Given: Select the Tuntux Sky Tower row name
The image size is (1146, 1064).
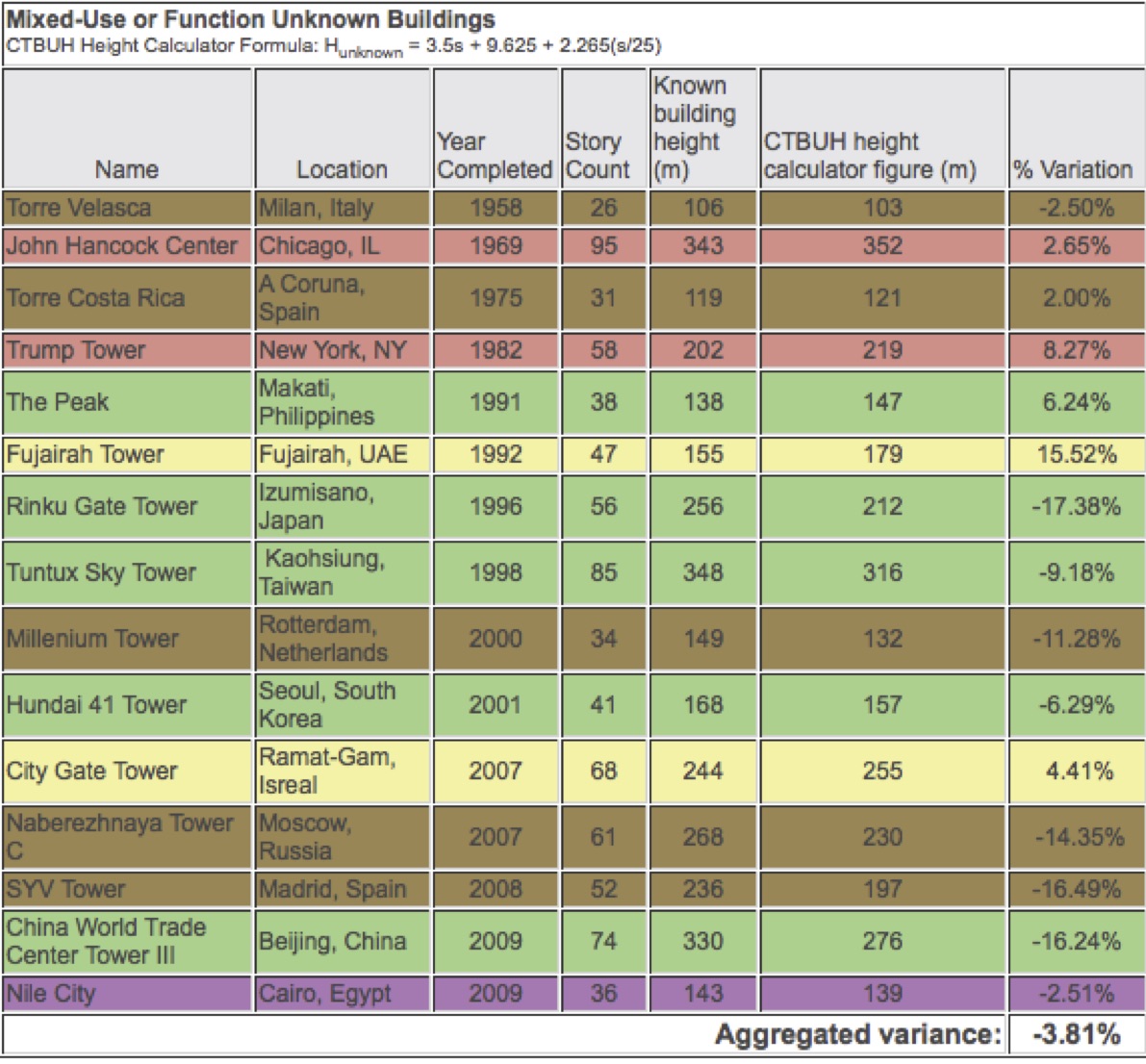Looking at the screenshot, I should (101, 572).
